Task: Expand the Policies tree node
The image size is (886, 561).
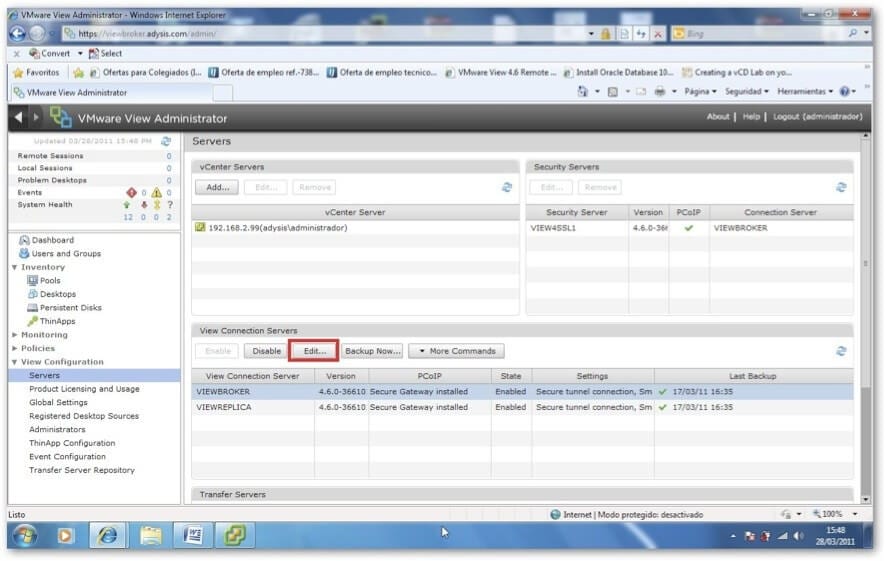Action: click(x=15, y=349)
